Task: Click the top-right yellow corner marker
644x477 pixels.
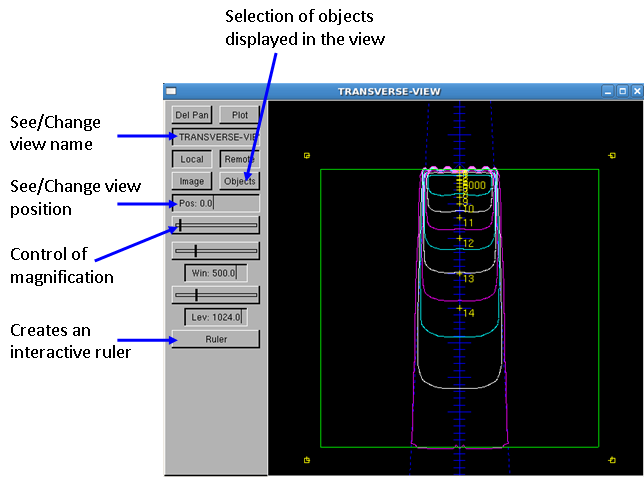Action: pos(611,155)
